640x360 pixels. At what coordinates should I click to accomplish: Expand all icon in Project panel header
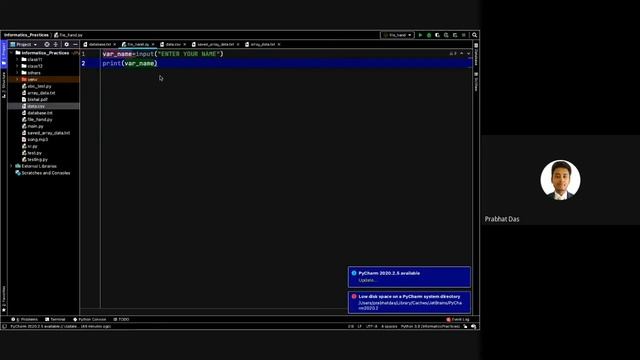tap(56, 44)
